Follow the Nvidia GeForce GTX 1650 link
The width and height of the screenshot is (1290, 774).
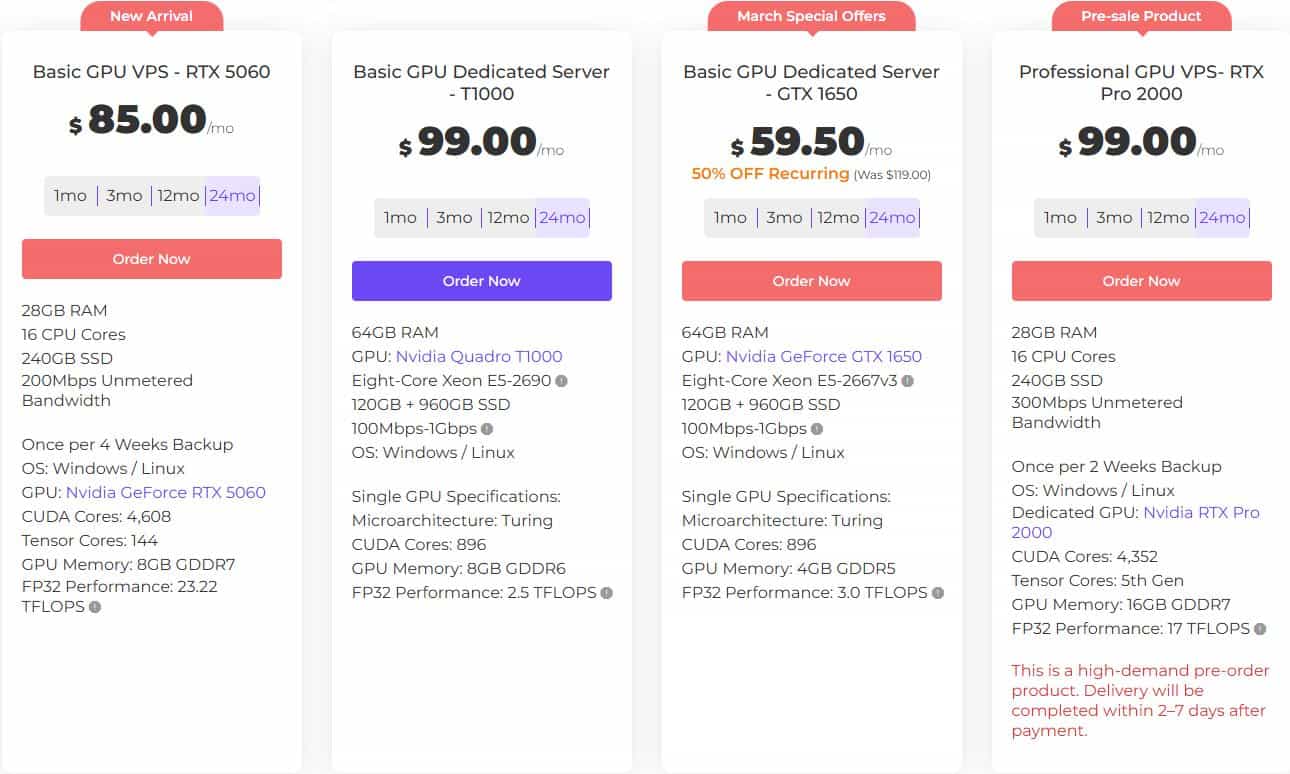tap(824, 357)
